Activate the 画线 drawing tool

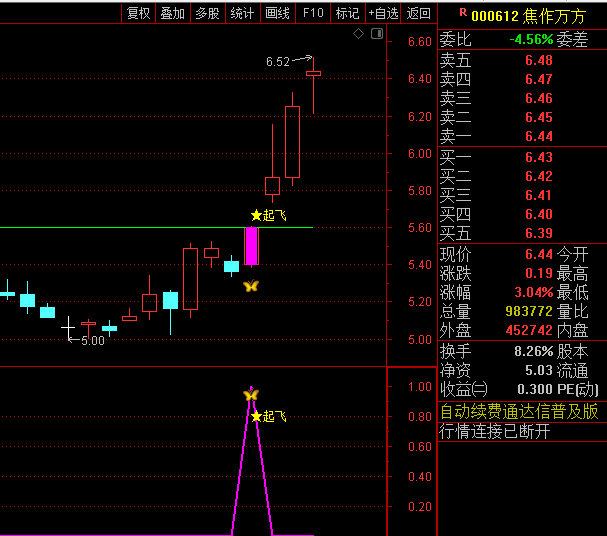[278, 14]
